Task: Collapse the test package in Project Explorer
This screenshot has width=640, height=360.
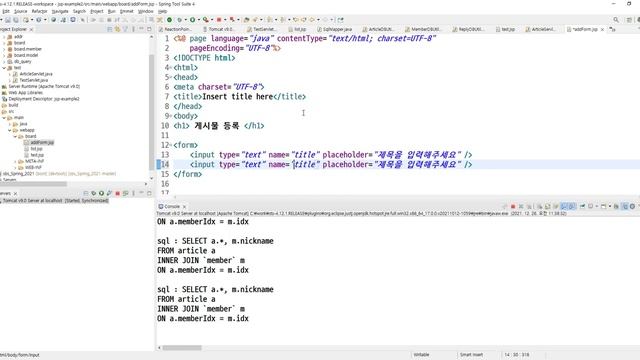Action: click(4, 68)
